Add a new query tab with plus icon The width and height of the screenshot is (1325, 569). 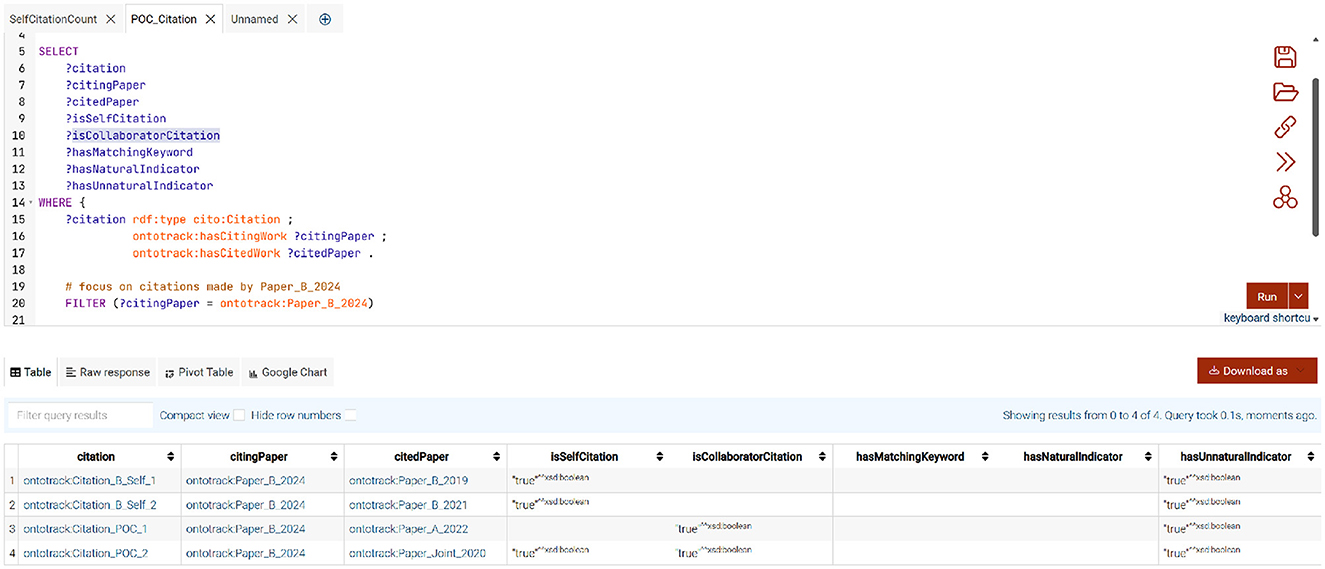point(325,19)
